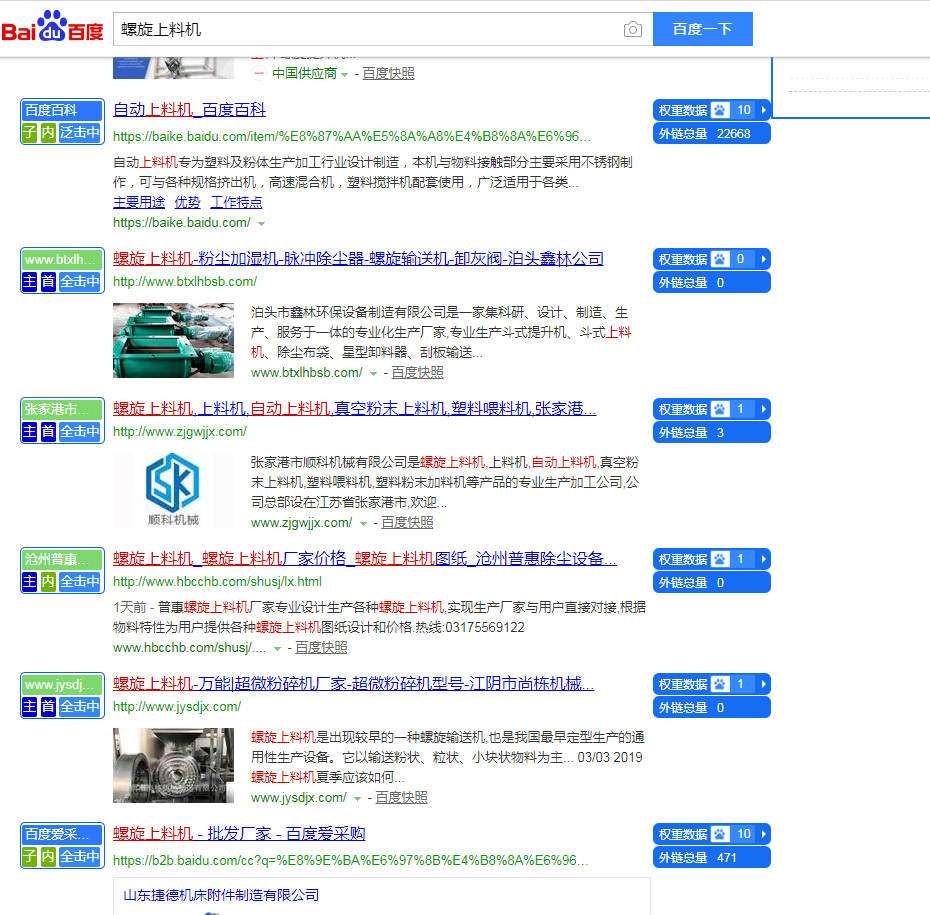This screenshot has height=915, width=930.
Task: Click the 内 tag on 沧州普惠 badge
Action: (47, 581)
